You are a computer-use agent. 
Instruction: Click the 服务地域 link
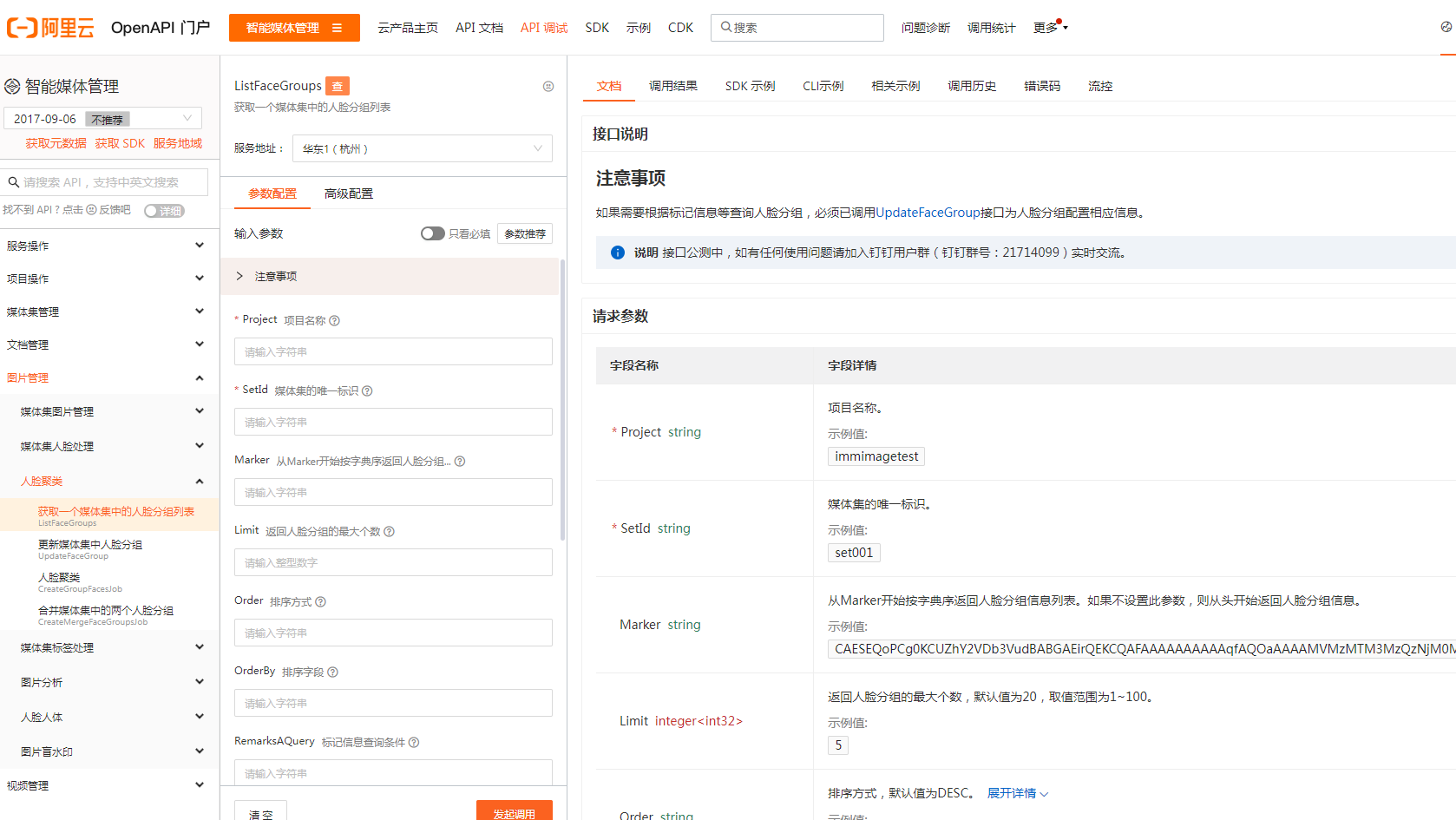pos(178,143)
